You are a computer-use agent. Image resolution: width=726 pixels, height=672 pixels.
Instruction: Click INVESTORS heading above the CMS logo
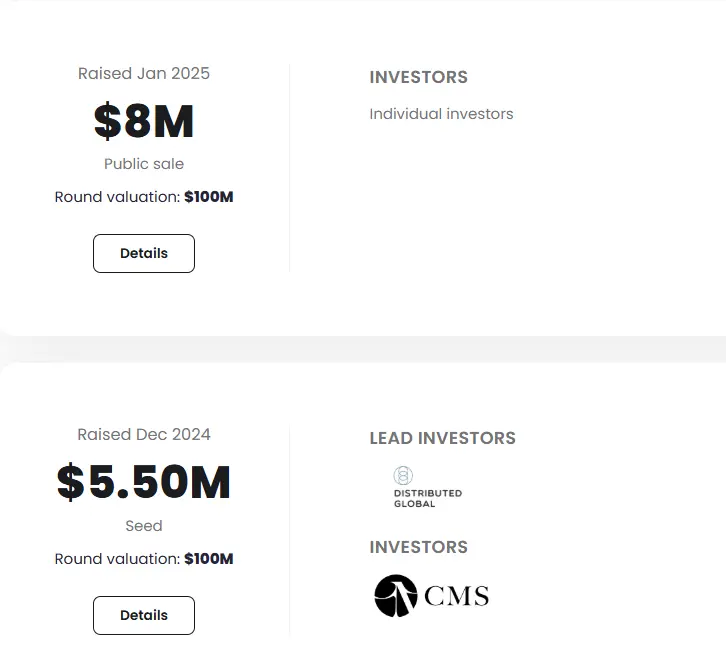[x=418, y=547]
